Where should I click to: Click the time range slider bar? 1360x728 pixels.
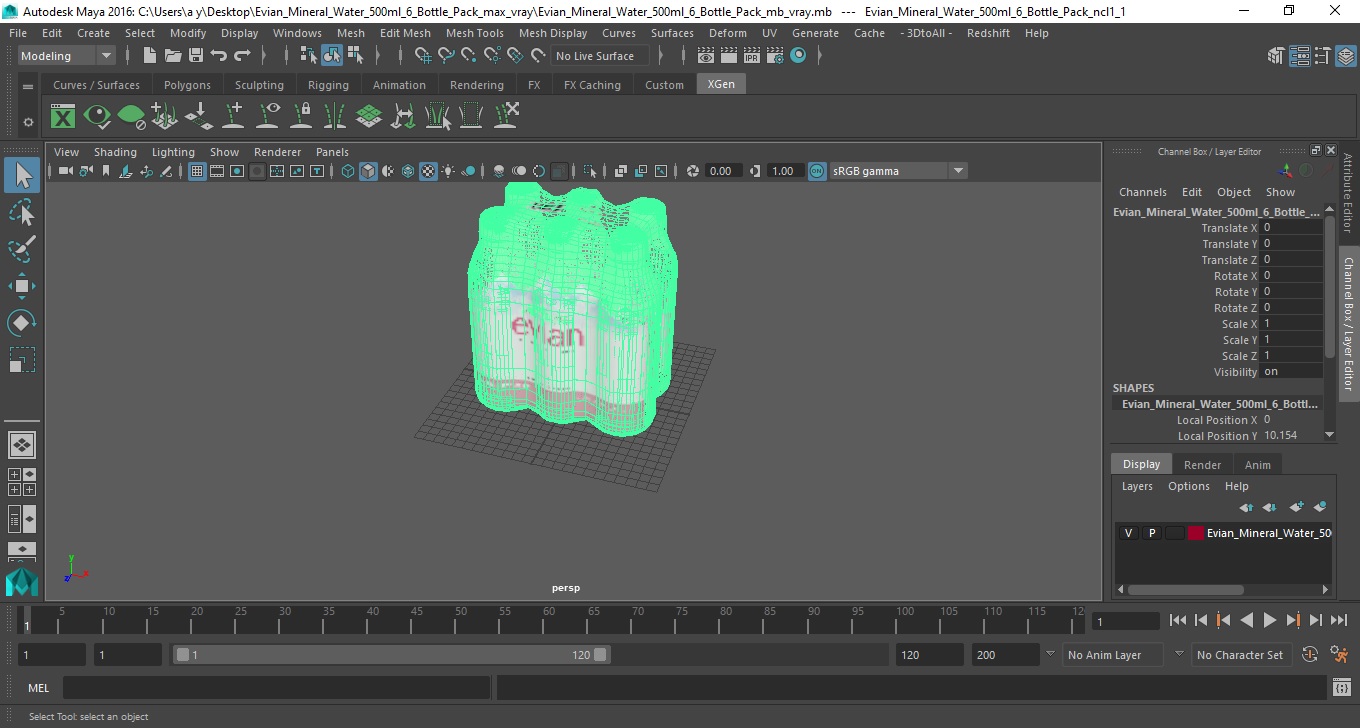click(x=391, y=655)
